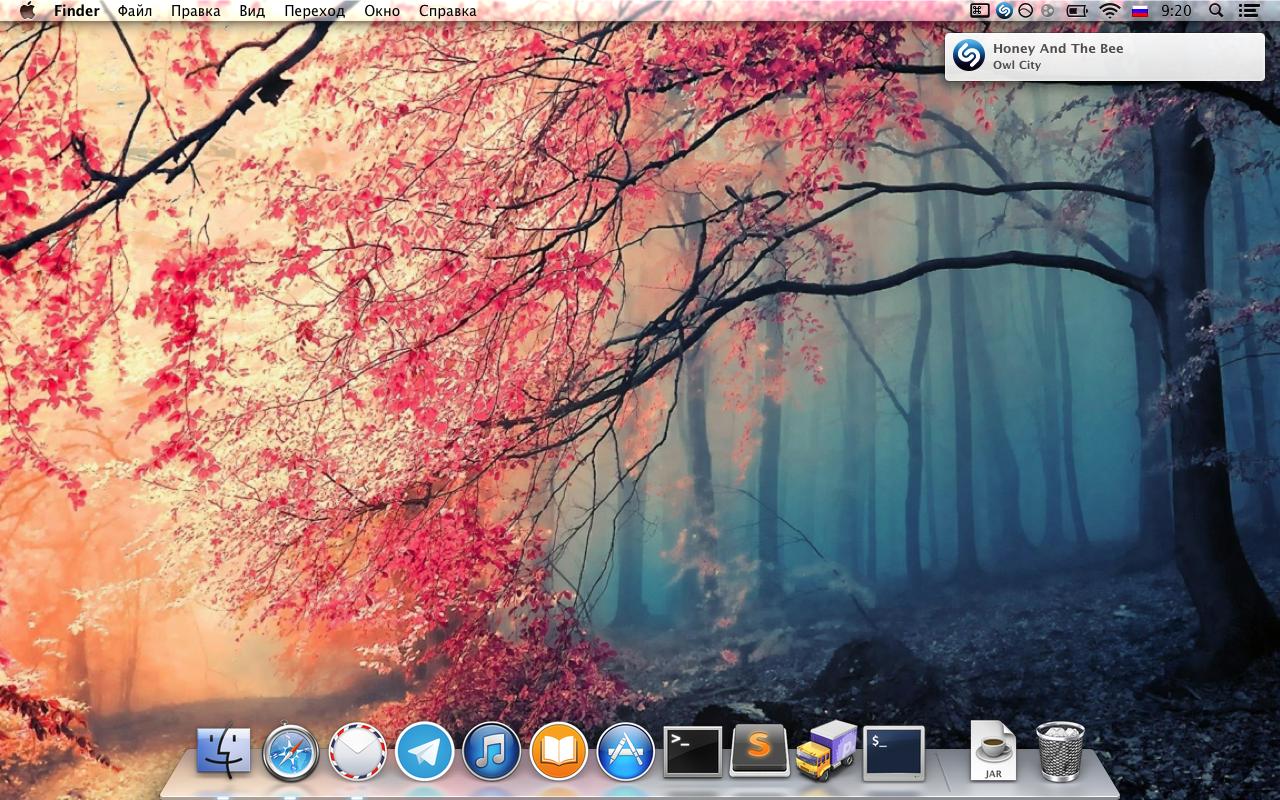
Task: Open the Transmit truck icon in the Dock
Action: click(827, 751)
